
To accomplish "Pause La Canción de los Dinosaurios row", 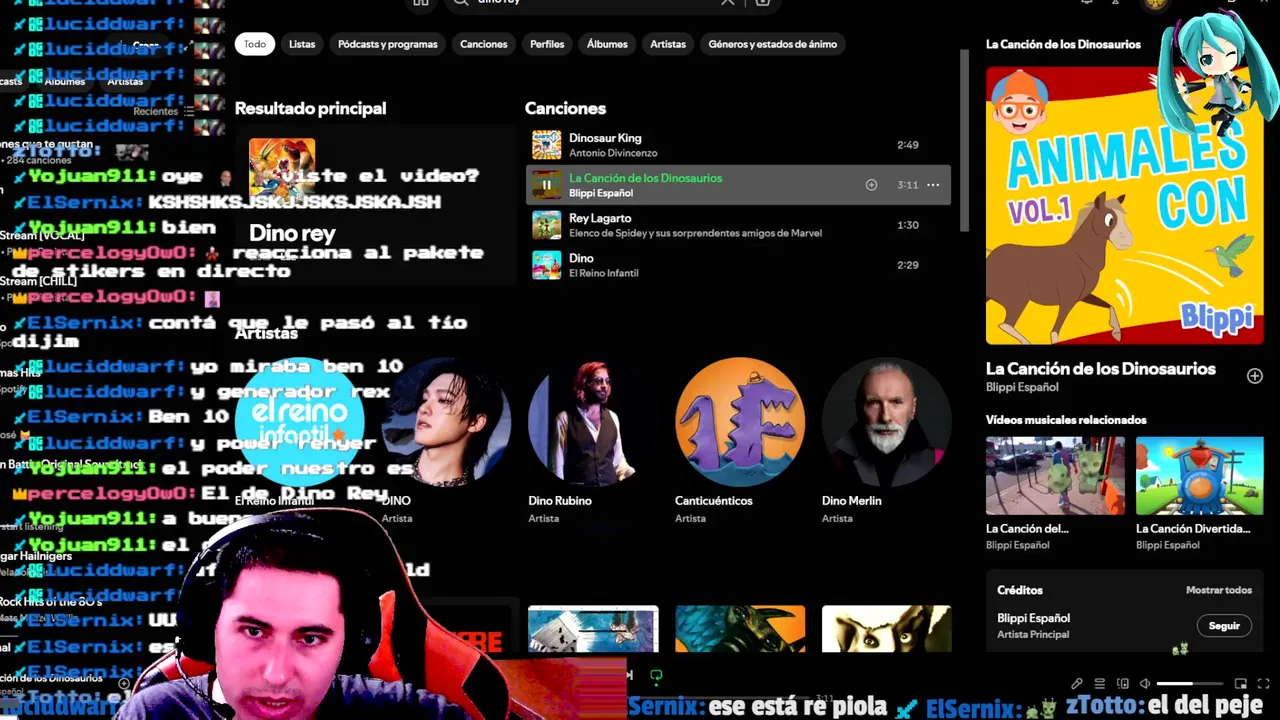I will tap(546, 185).
